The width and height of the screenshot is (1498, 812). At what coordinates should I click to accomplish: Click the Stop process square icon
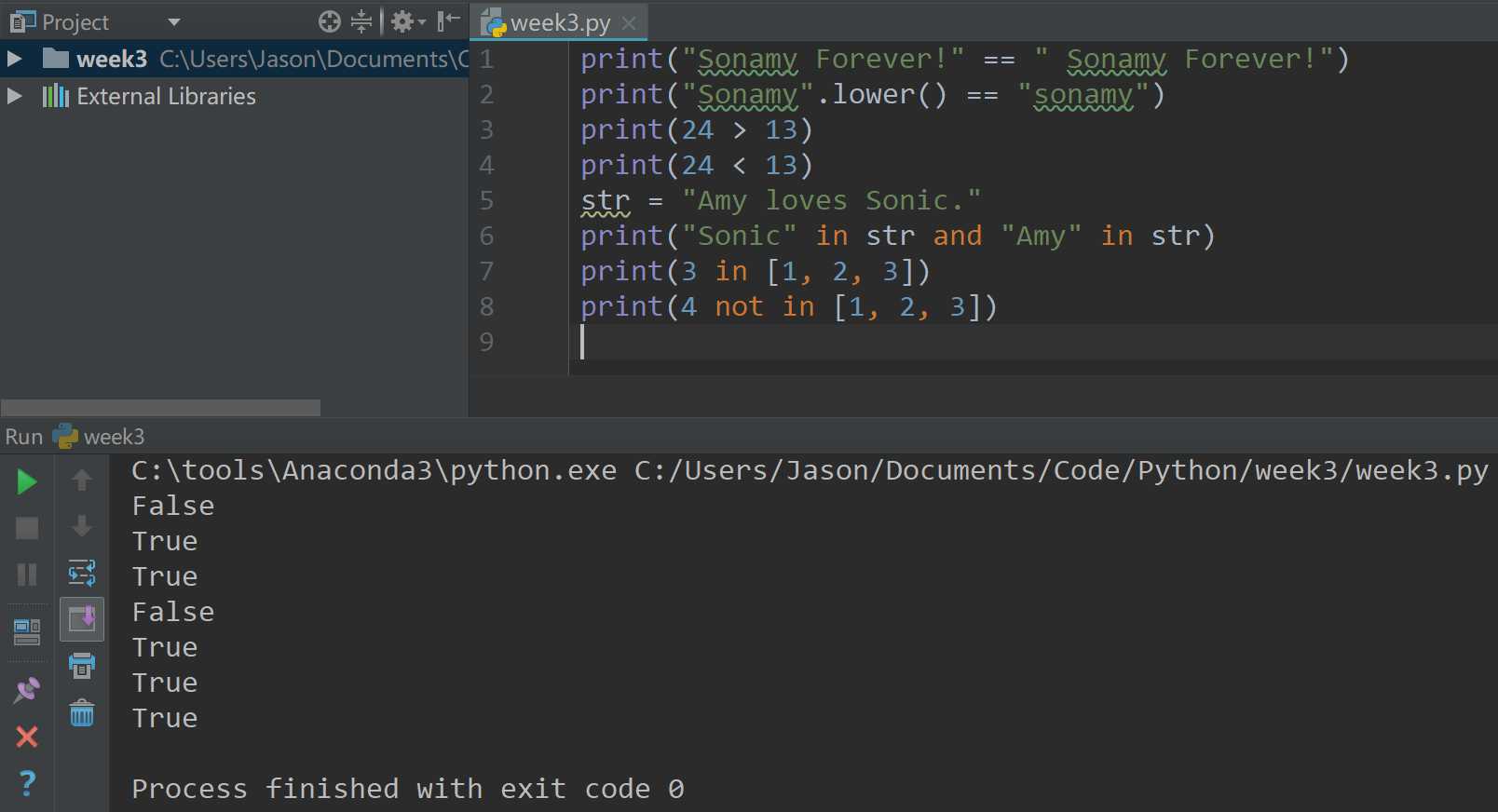(27, 528)
